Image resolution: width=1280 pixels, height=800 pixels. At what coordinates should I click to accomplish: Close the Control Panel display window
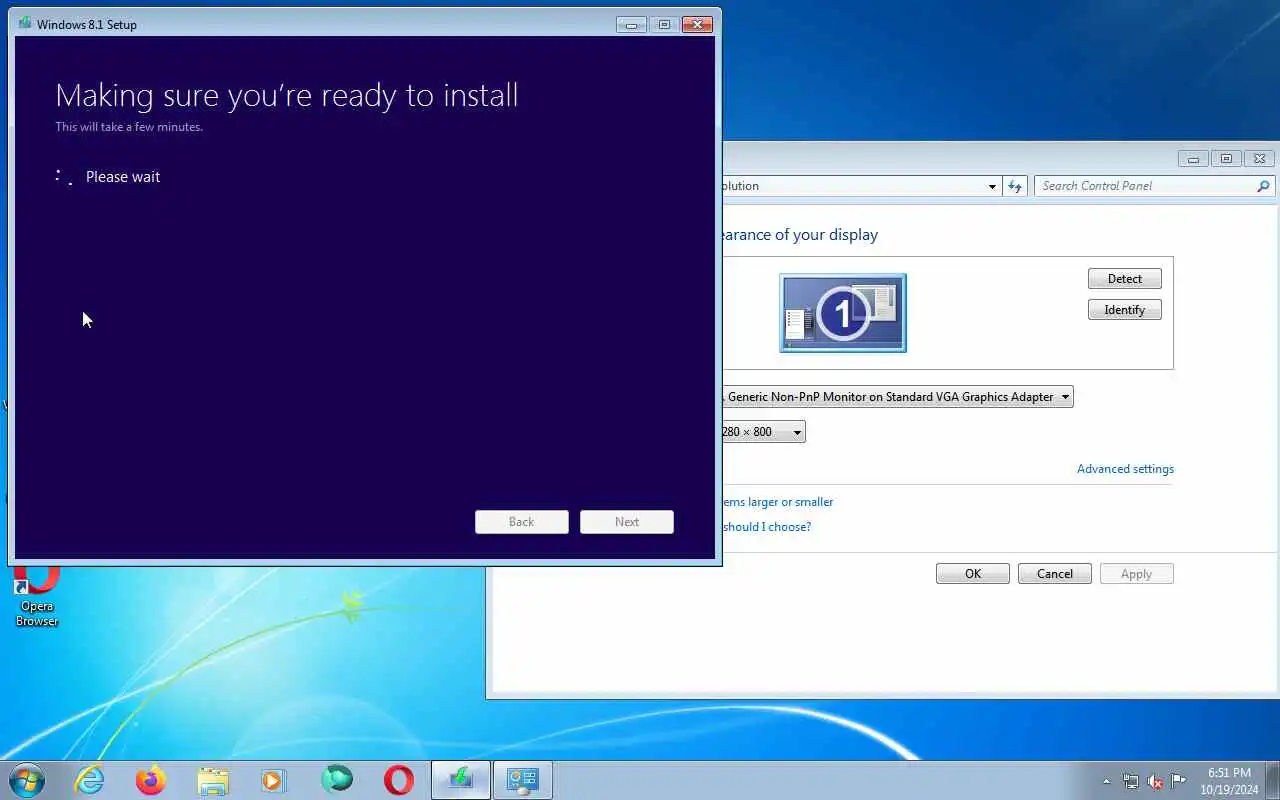1259,159
